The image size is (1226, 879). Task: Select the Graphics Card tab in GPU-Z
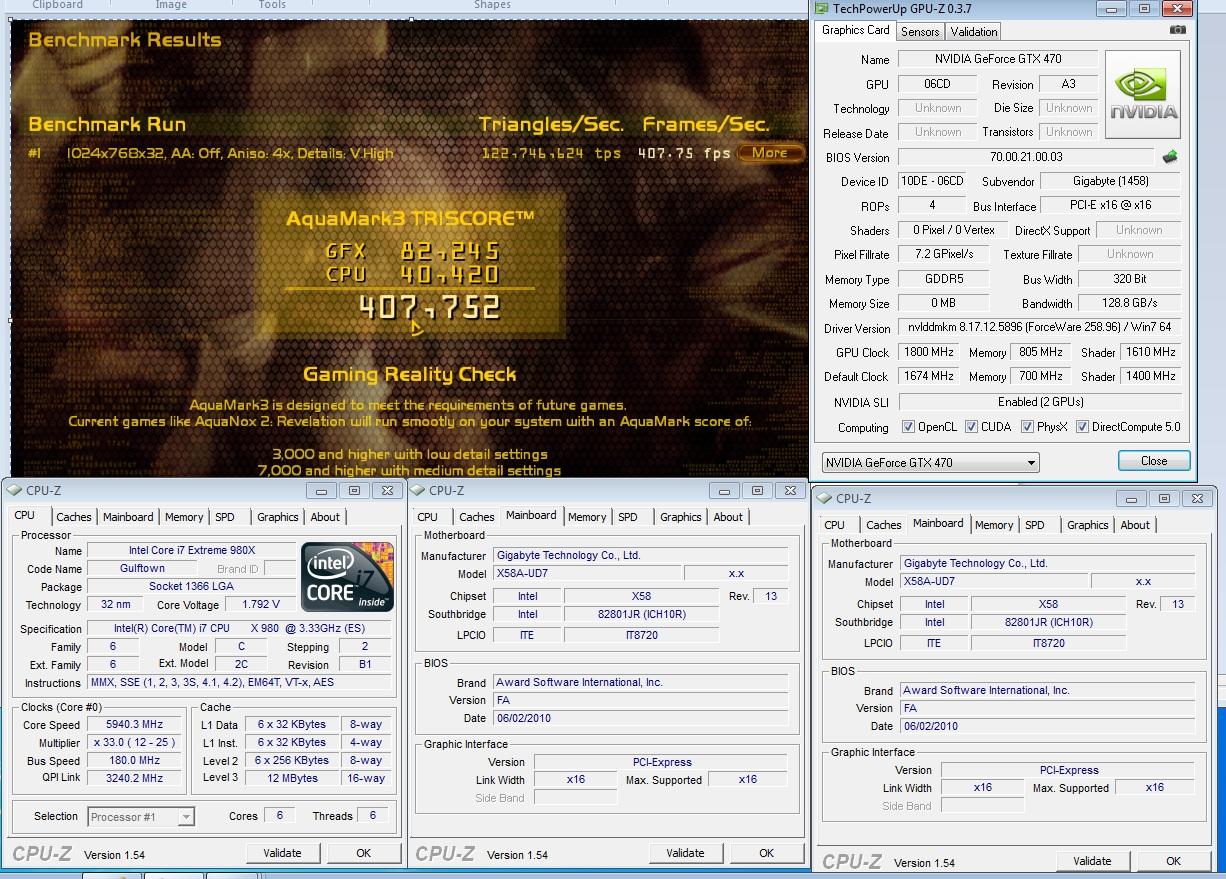coord(855,30)
